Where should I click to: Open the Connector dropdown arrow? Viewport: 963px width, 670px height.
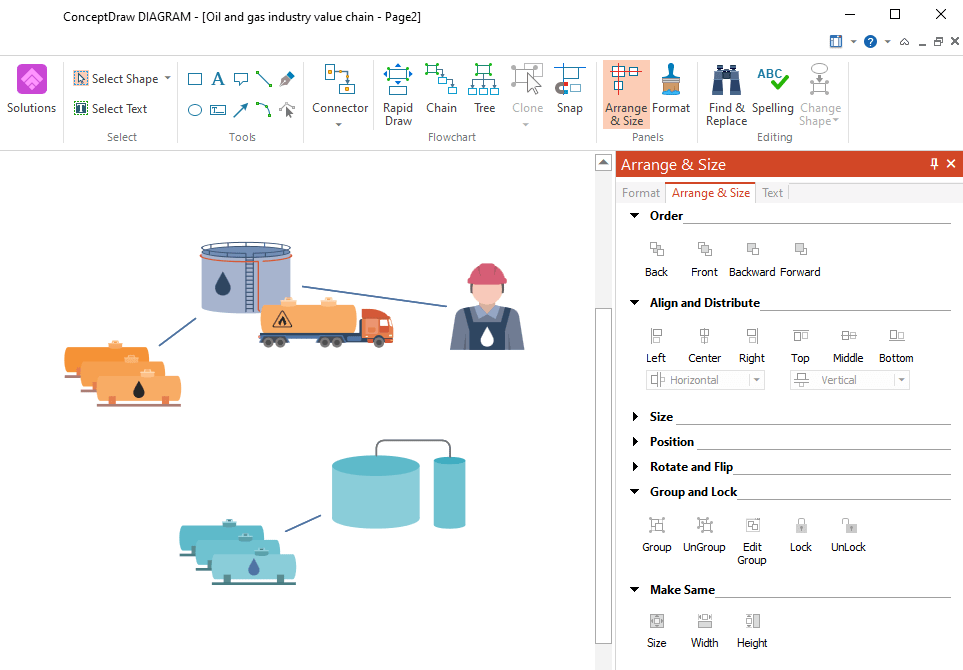(339, 125)
